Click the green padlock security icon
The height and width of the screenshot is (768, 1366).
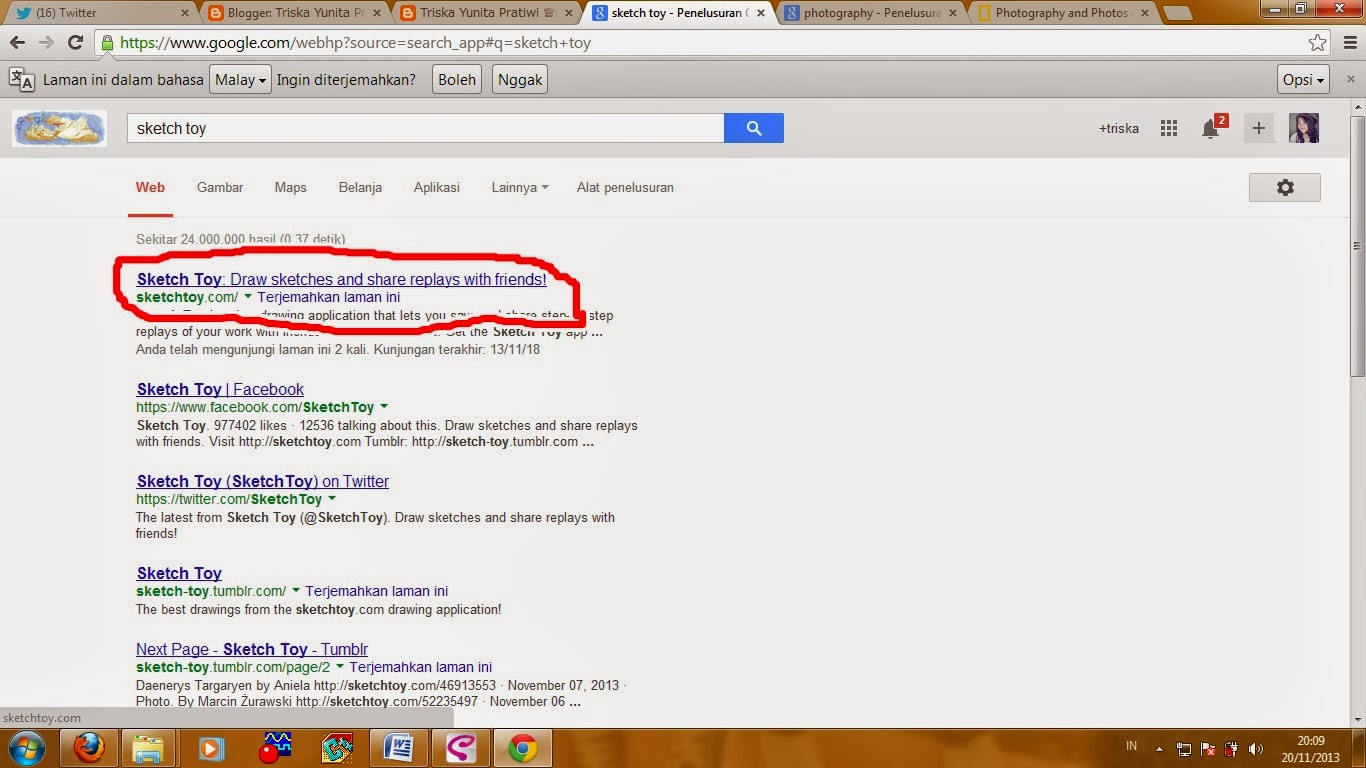click(107, 43)
